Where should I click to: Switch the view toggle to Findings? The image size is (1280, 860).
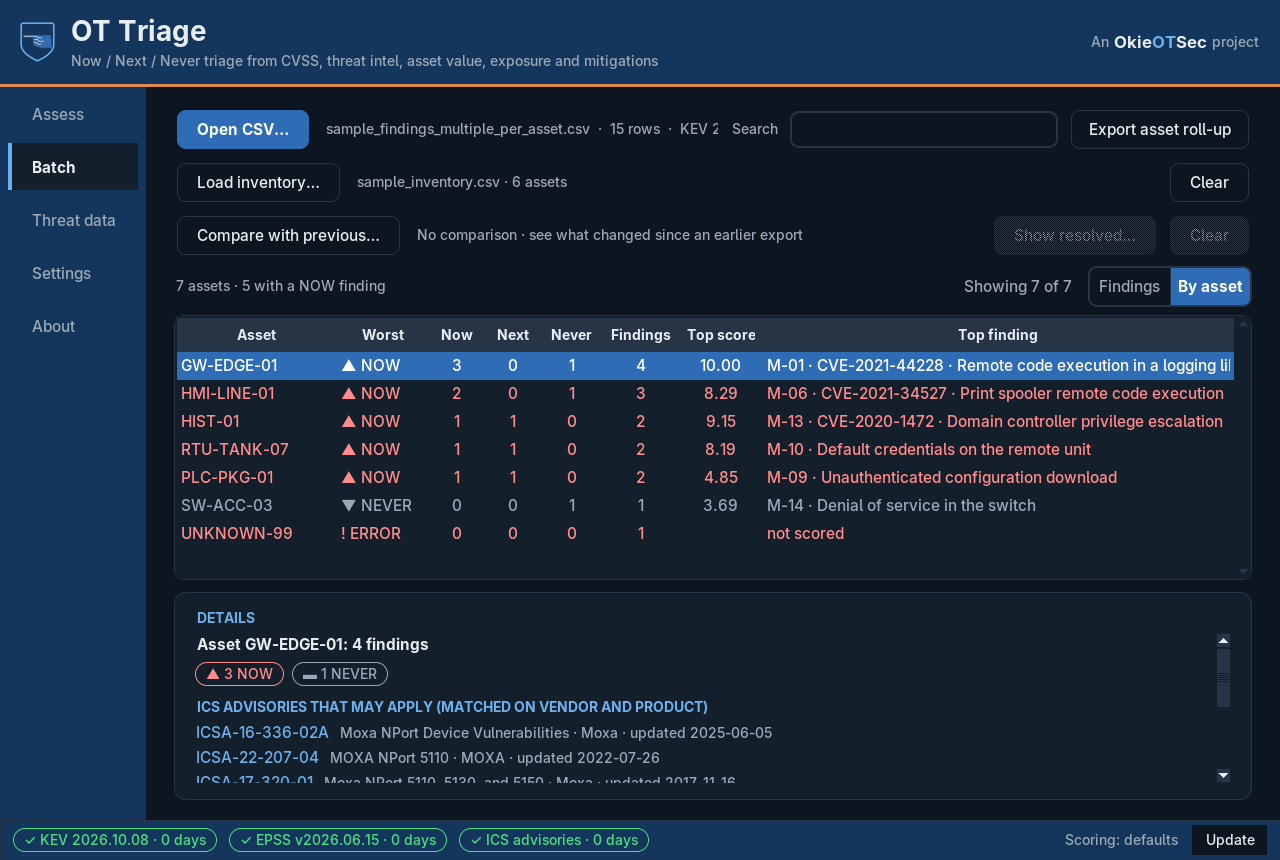point(1129,286)
